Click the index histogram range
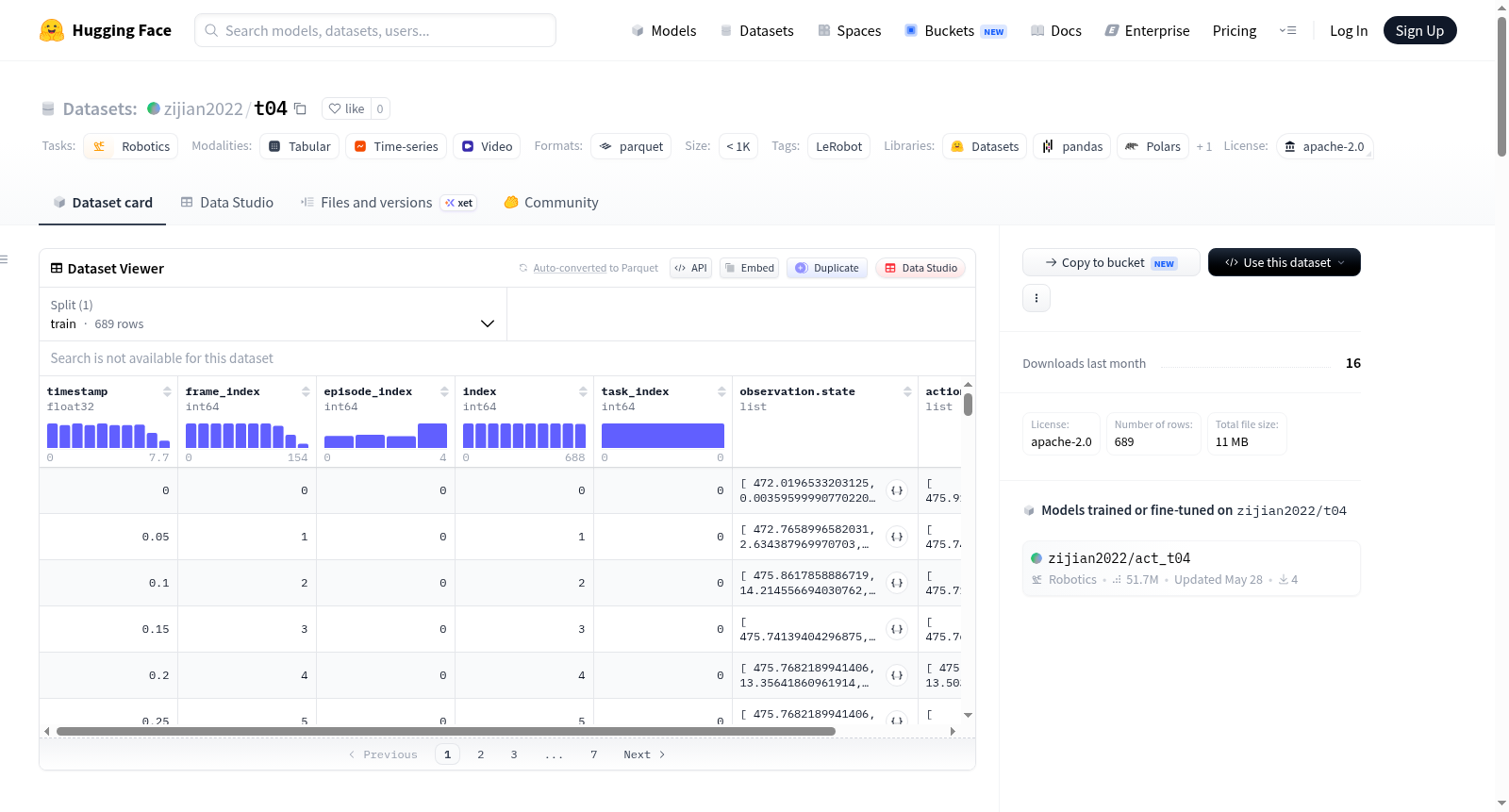1509x812 pixels. coord(524,436)
